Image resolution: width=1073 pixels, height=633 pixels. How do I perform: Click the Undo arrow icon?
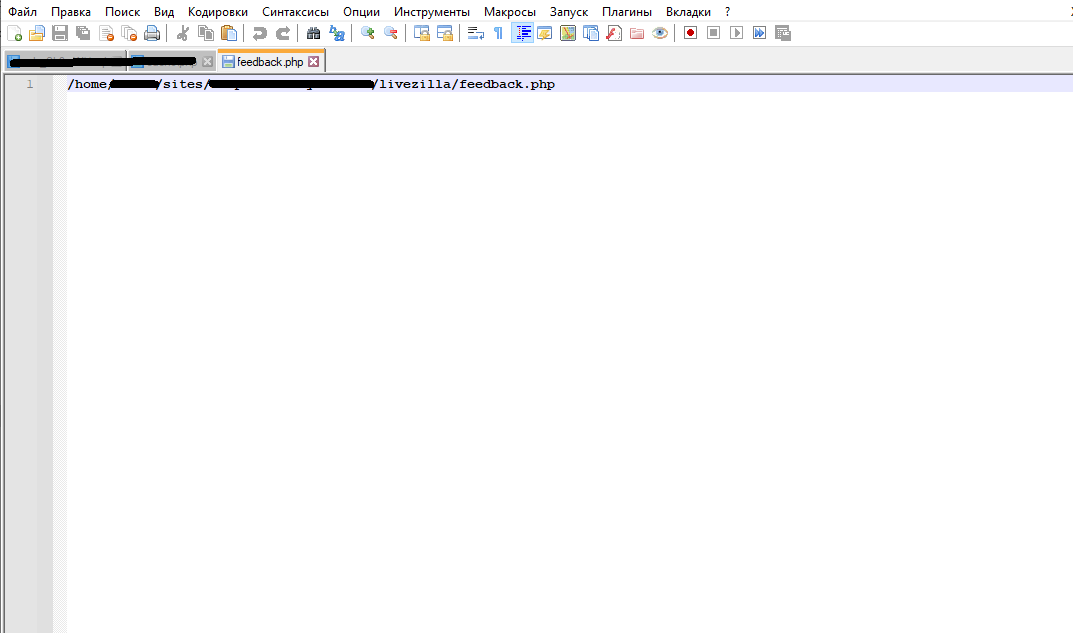tap(260, 33)
